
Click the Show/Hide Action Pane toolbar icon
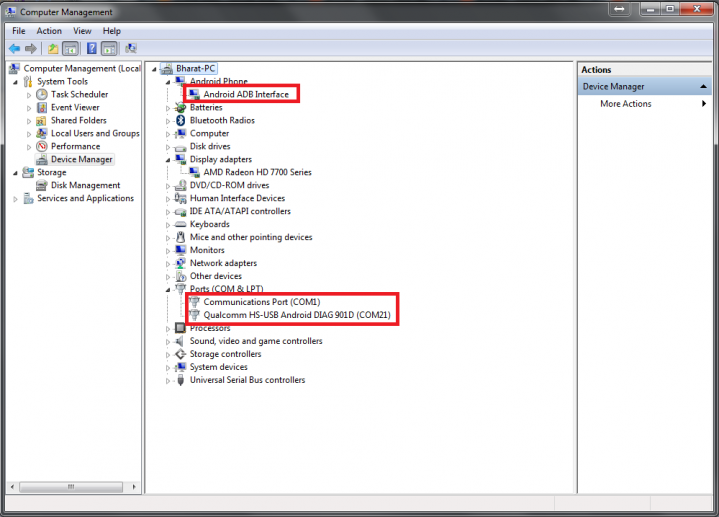(109, 48)
